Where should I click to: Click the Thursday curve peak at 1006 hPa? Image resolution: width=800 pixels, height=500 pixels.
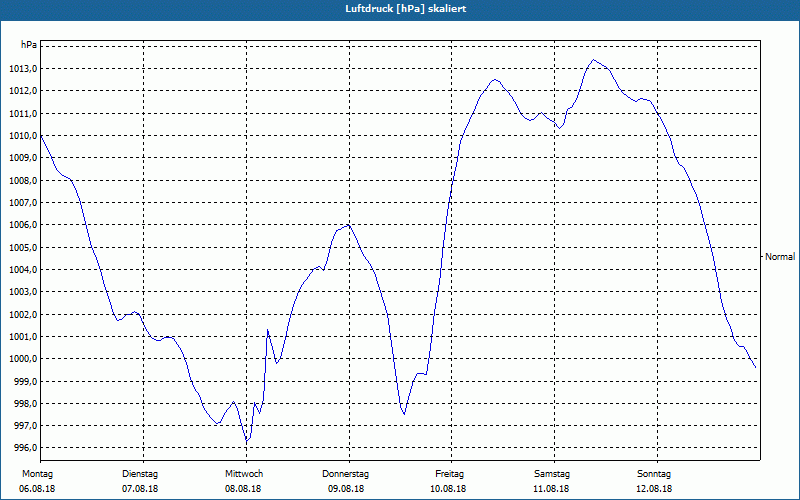point(347,225)
